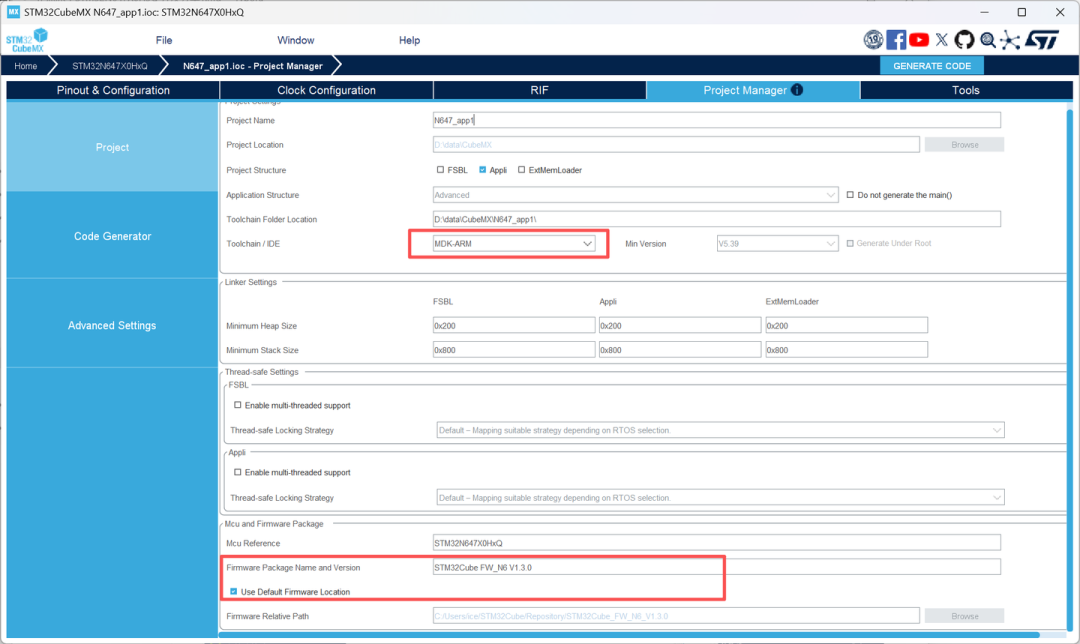Click the Project Location path field

tap(676, 145)
